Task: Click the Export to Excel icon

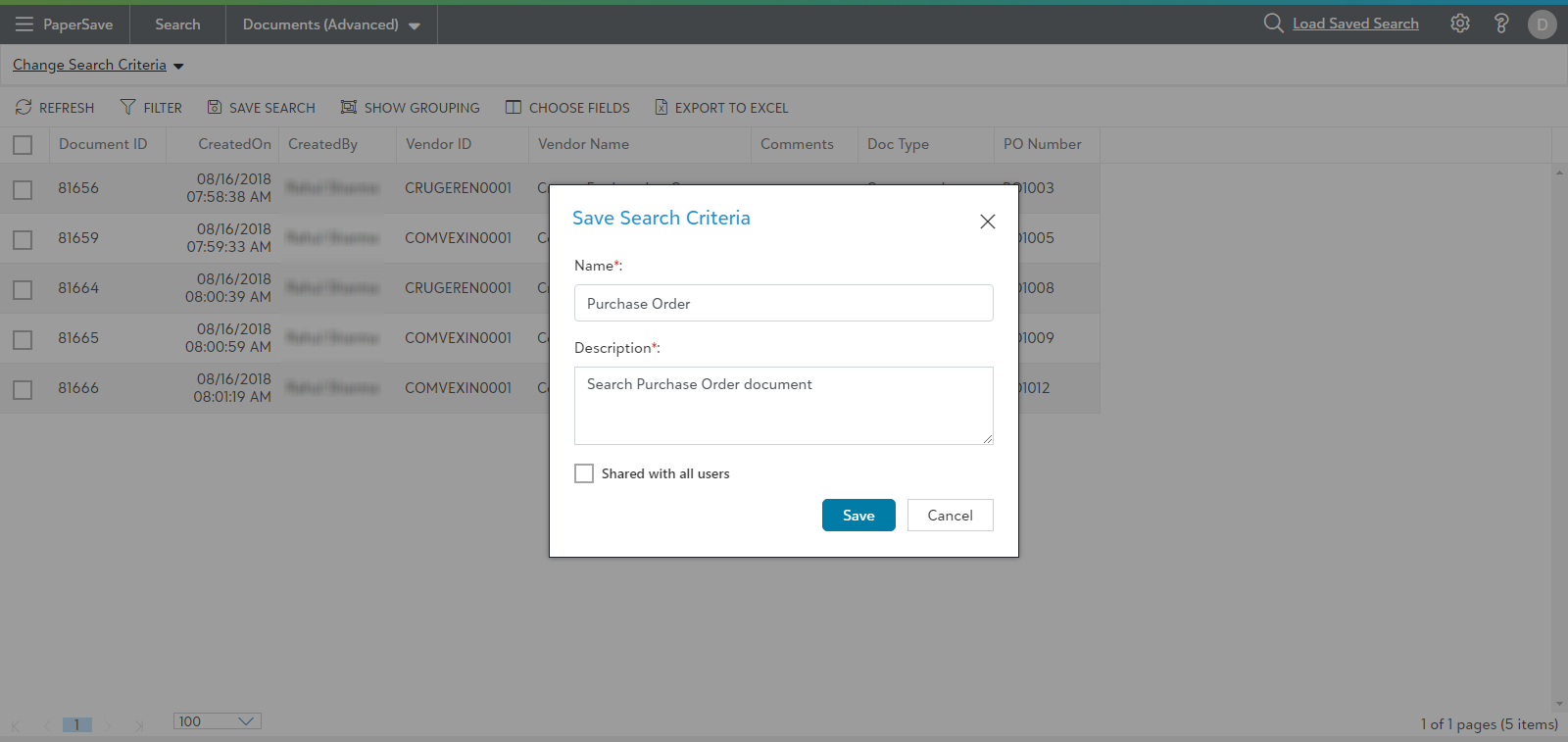Action: (x=661, y=107)
